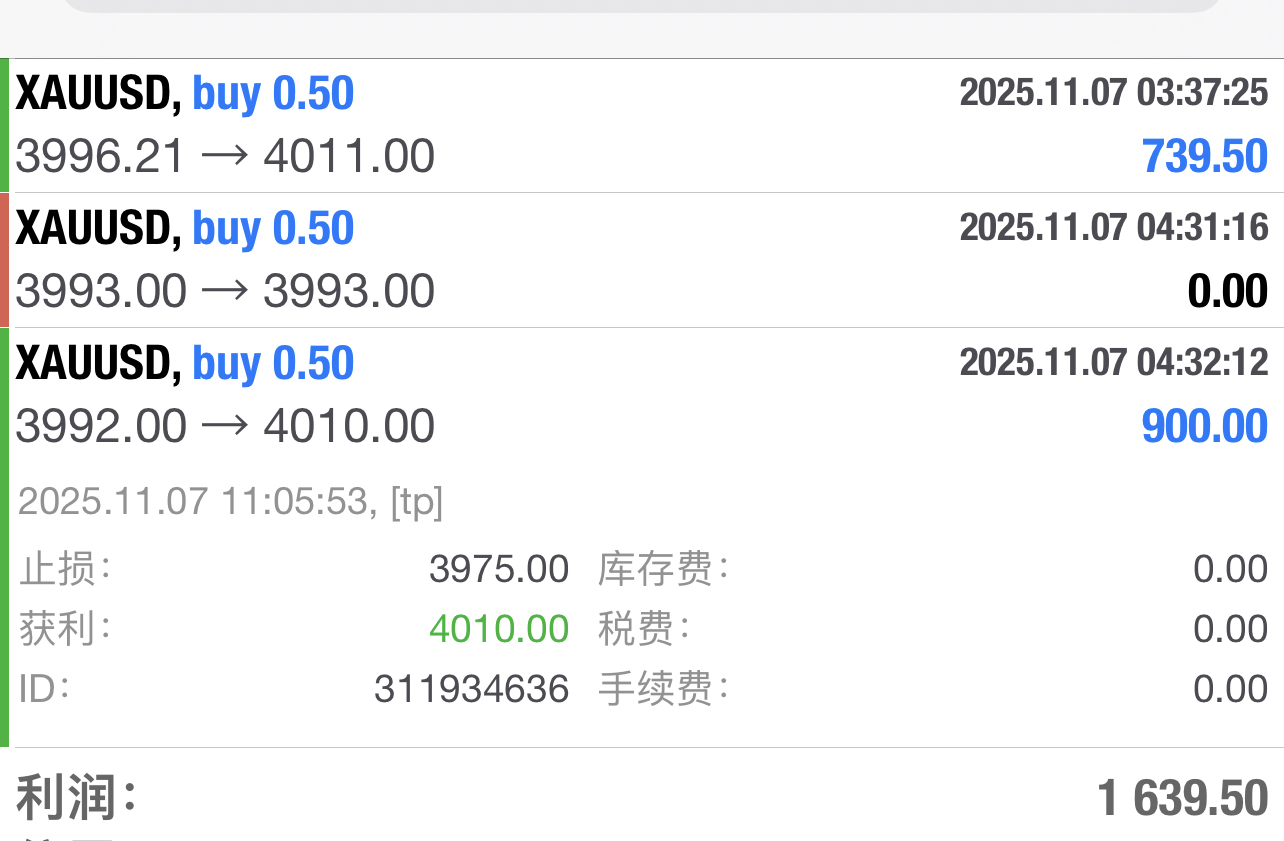Screen dimensions: 1284x841
Task: Click the red indicator bar on second trade
Action: 4,261
